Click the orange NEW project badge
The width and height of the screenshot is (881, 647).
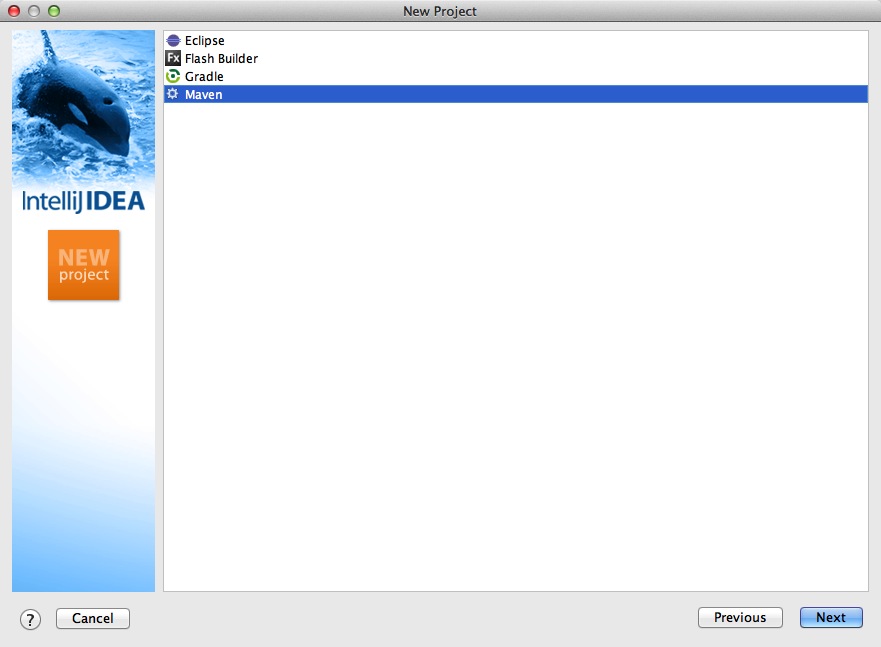click(83, 265)
